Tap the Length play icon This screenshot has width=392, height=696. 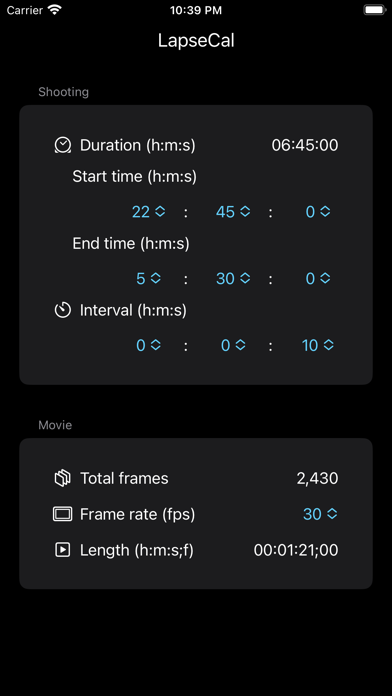(63, 550)
